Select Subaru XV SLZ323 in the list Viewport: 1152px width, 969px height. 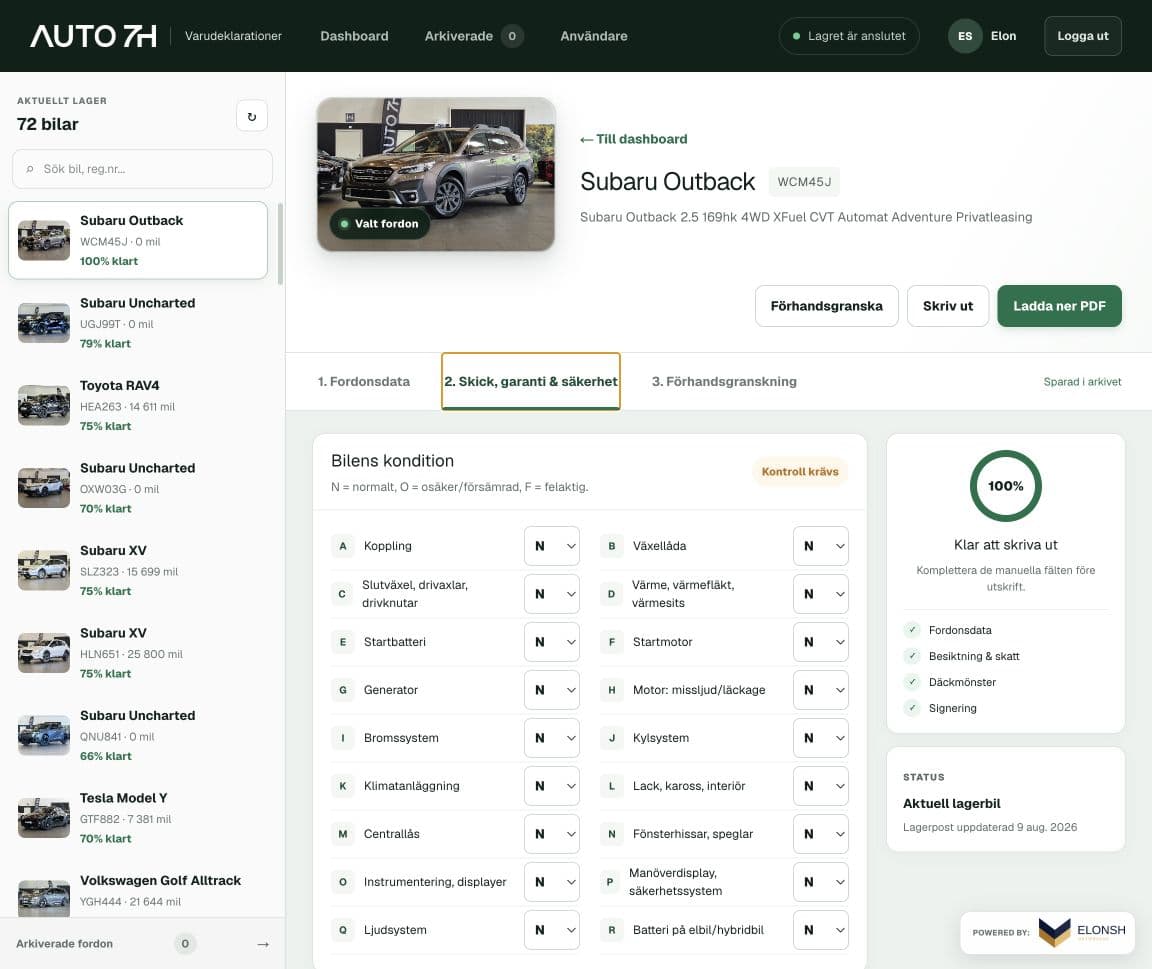click(138, 571)
